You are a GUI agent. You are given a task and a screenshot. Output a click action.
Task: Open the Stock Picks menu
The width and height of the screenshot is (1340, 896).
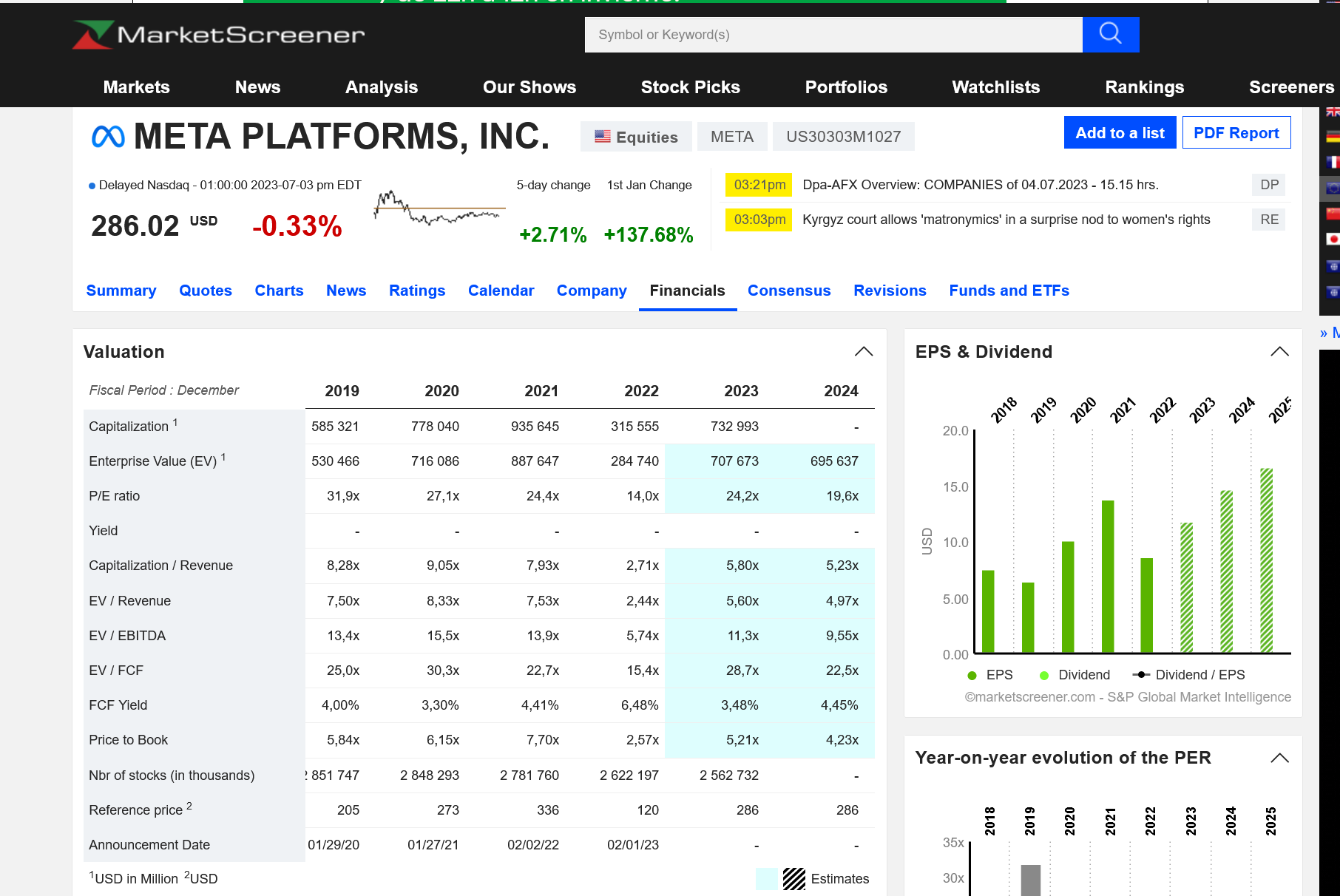pyautogui.click(x=691, y=87)
